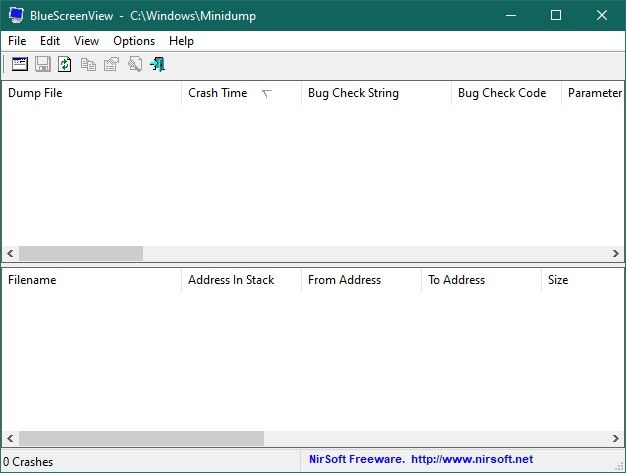Expand the View menu
The height and width of the screenshot is (473, 626).
[86, 41]
